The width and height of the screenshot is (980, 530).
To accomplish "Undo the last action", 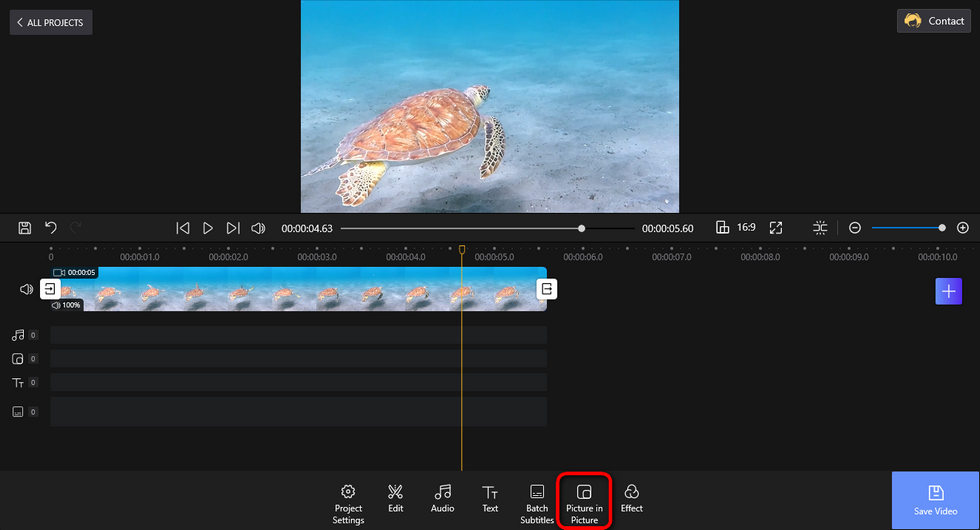I will [51, 228].
